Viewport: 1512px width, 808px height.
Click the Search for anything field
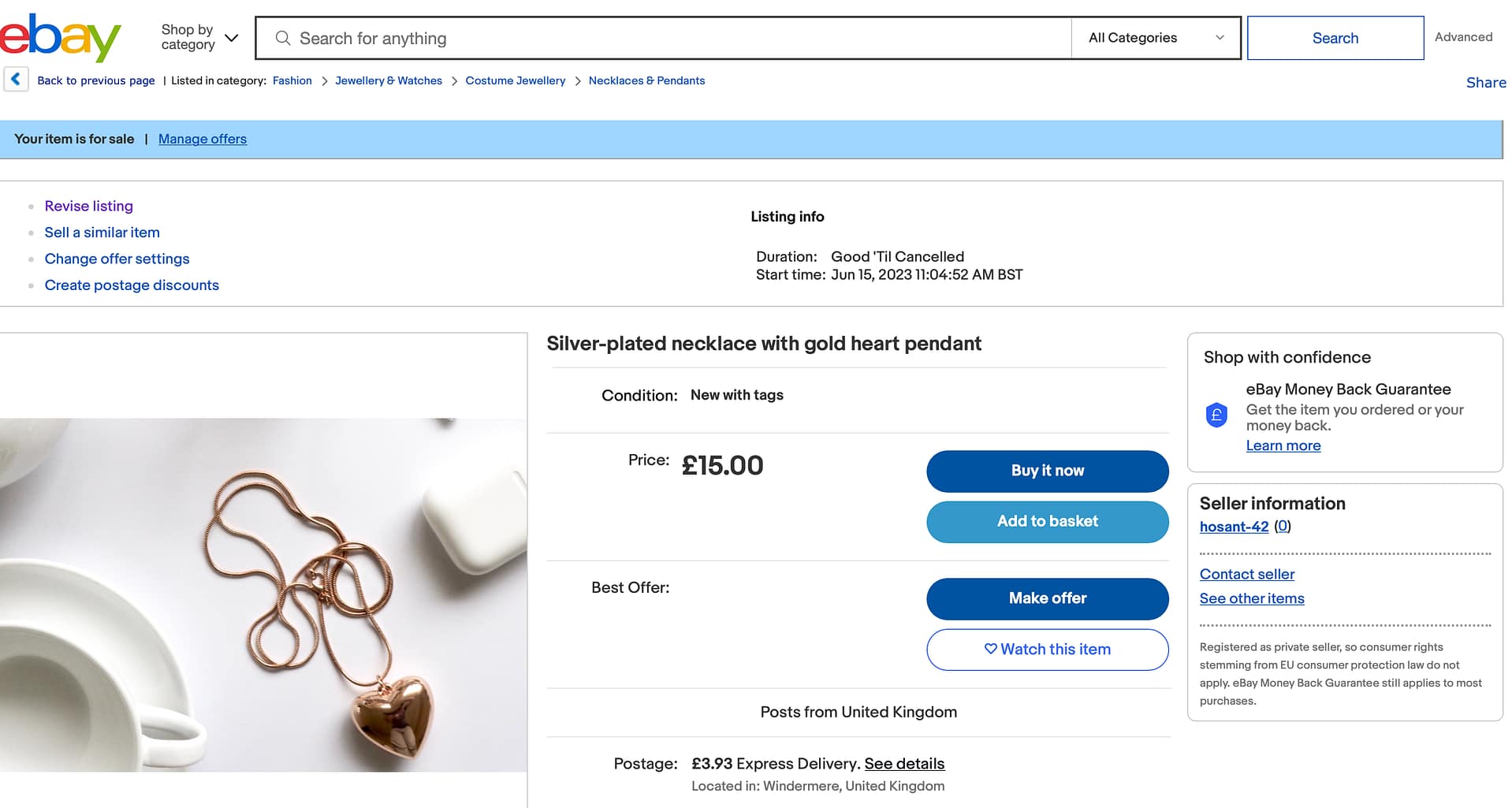pos(678,38)
